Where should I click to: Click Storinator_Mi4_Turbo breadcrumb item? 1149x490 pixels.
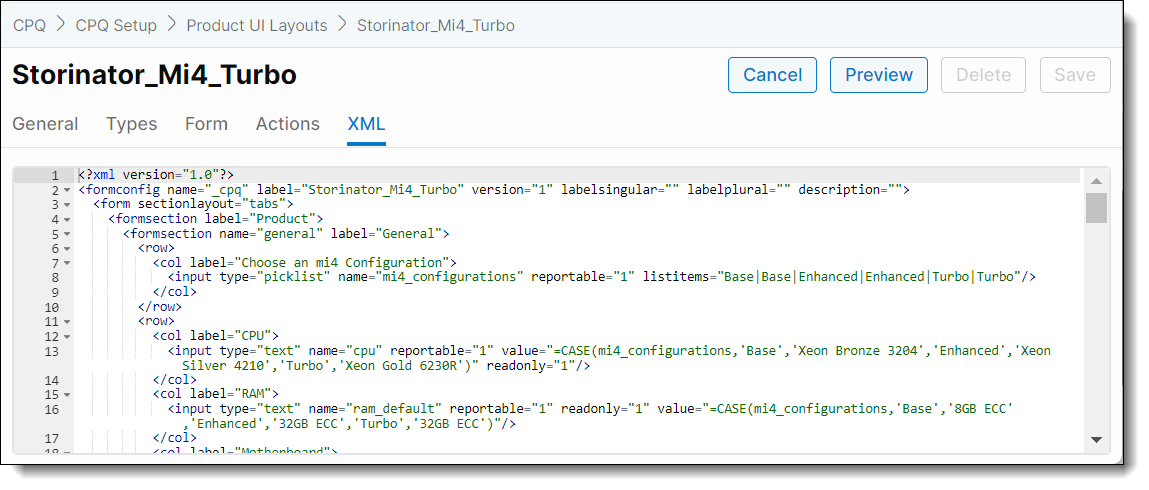click(435, 25)
